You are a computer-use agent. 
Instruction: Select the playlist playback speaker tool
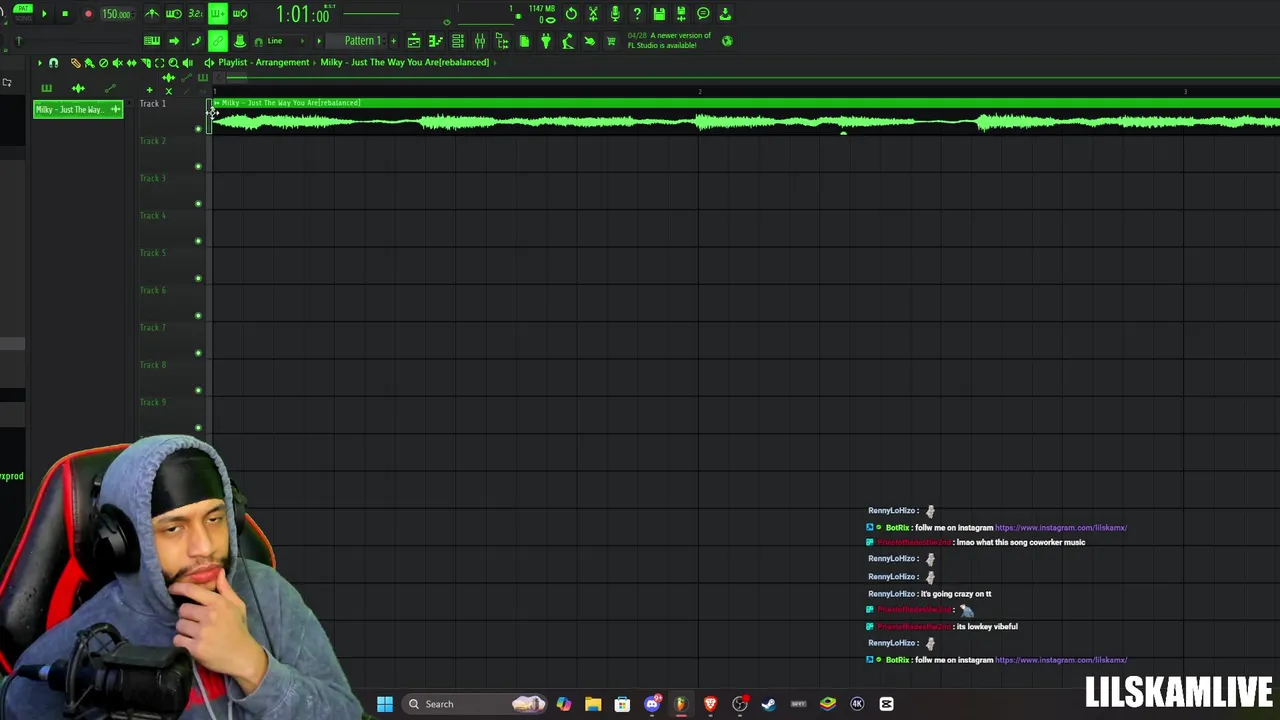click(x=187, y=62)
